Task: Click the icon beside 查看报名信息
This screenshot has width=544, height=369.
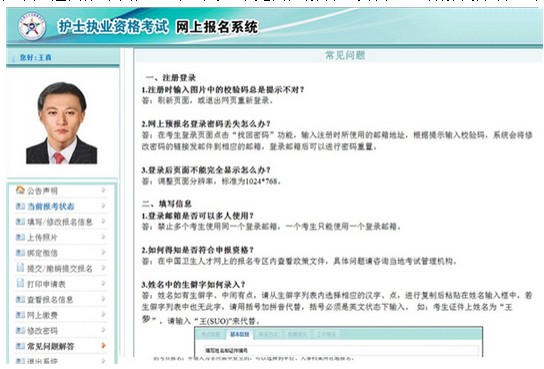Action: click(x=20, y=299)
